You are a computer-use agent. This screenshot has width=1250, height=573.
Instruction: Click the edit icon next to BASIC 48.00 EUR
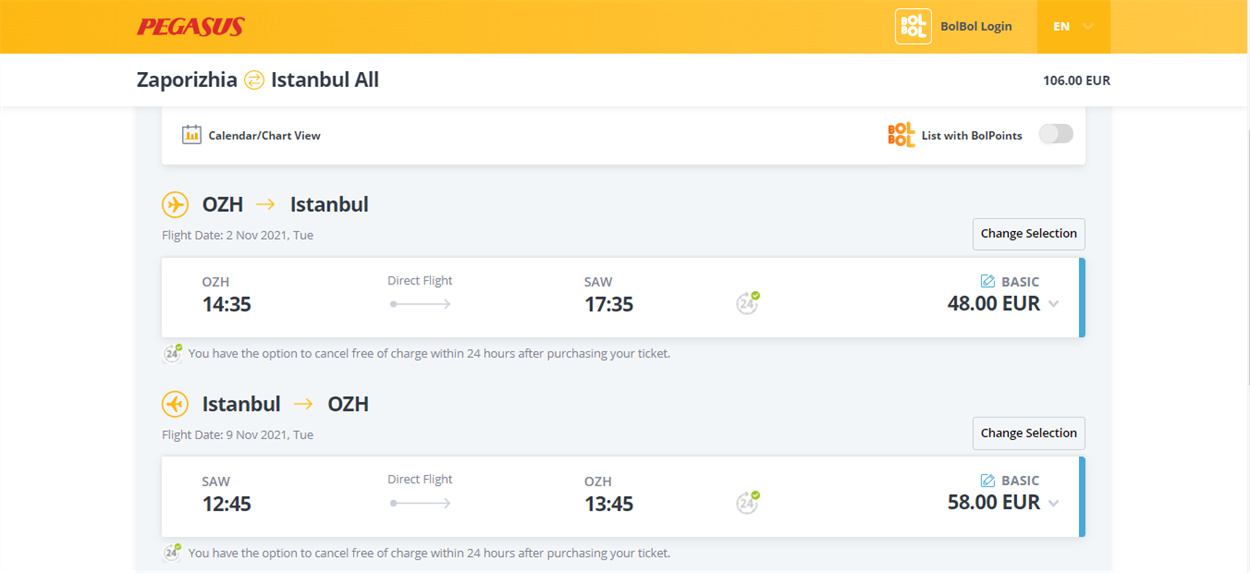tap(988, 282)
